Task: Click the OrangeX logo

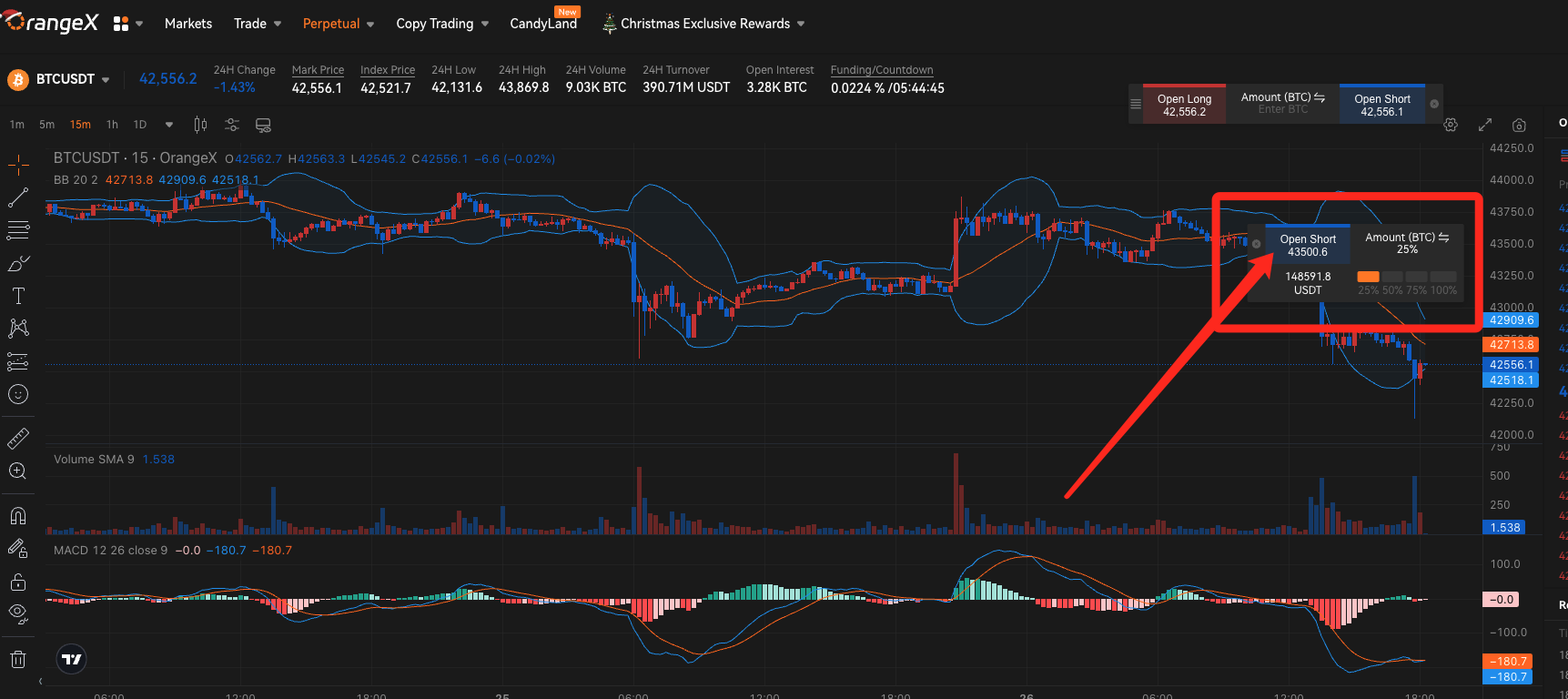Action: [51, 23]
